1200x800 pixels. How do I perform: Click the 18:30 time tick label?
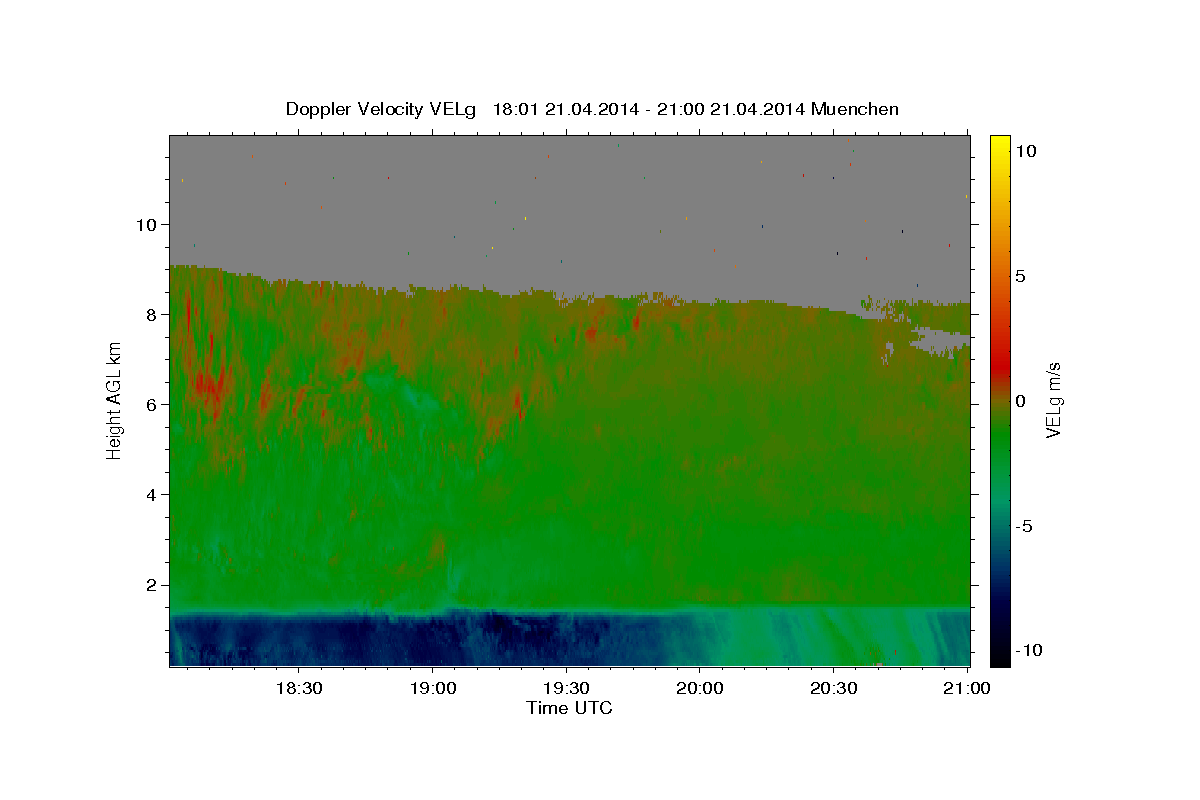coord(298,688)
